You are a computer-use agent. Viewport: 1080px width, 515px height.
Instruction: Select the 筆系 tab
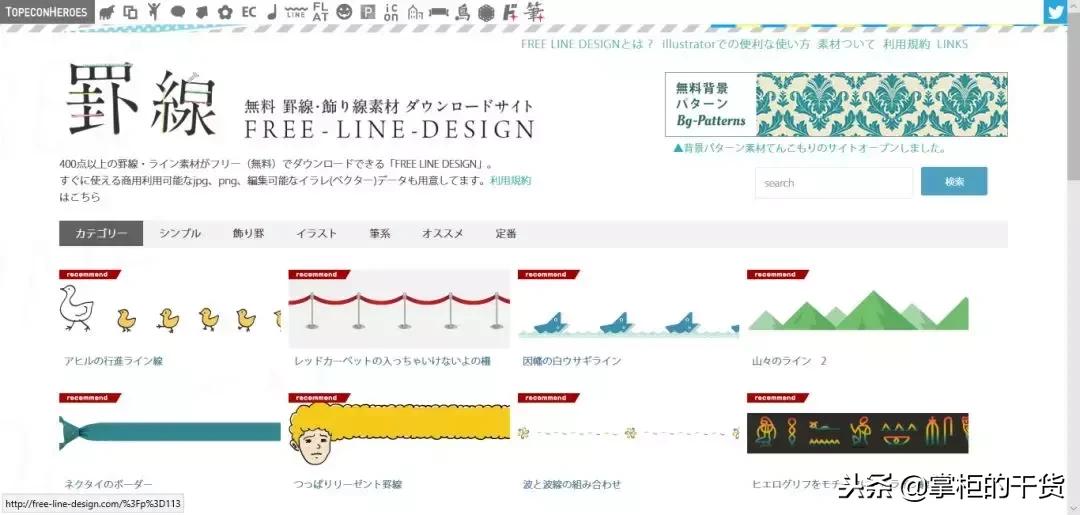pos(380,233)
